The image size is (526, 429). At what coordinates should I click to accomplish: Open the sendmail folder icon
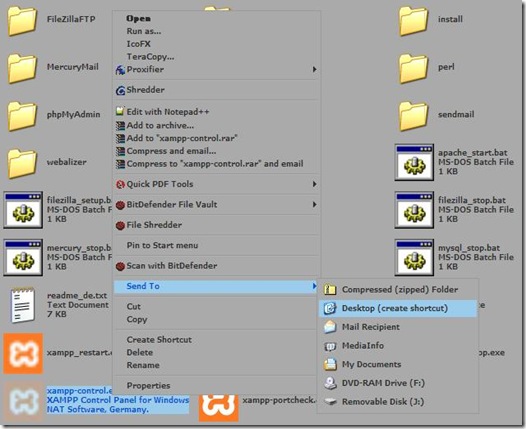(413, 116)
